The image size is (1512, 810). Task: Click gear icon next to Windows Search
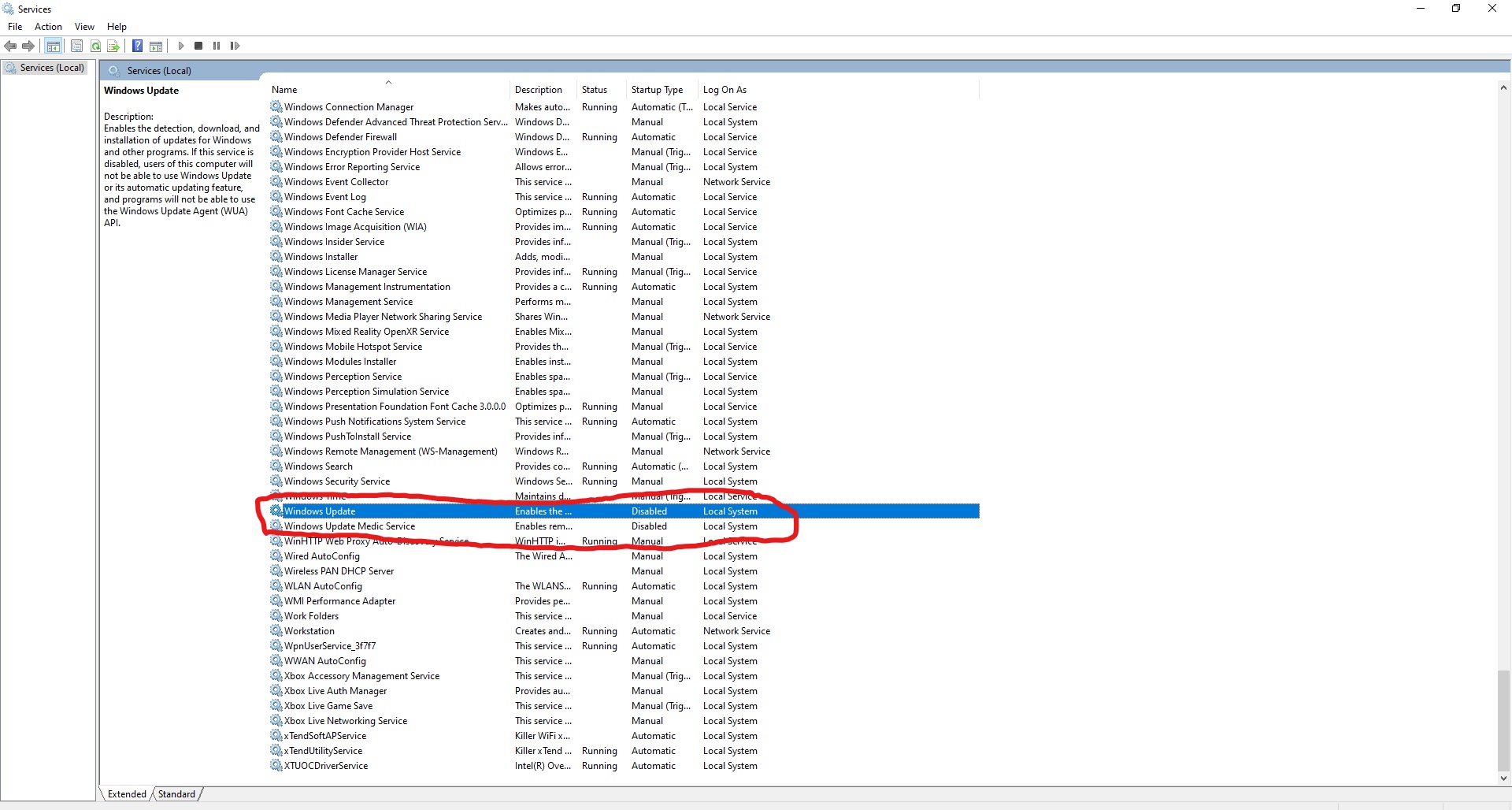[276, 466]
